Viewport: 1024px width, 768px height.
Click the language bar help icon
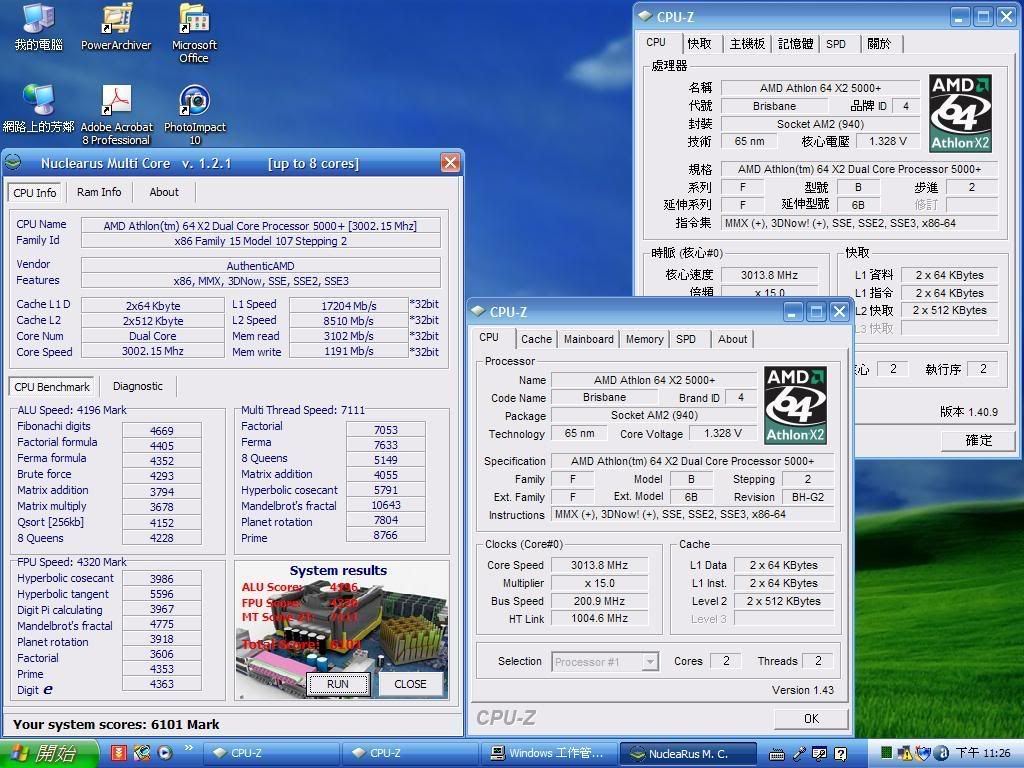(840, 754)
